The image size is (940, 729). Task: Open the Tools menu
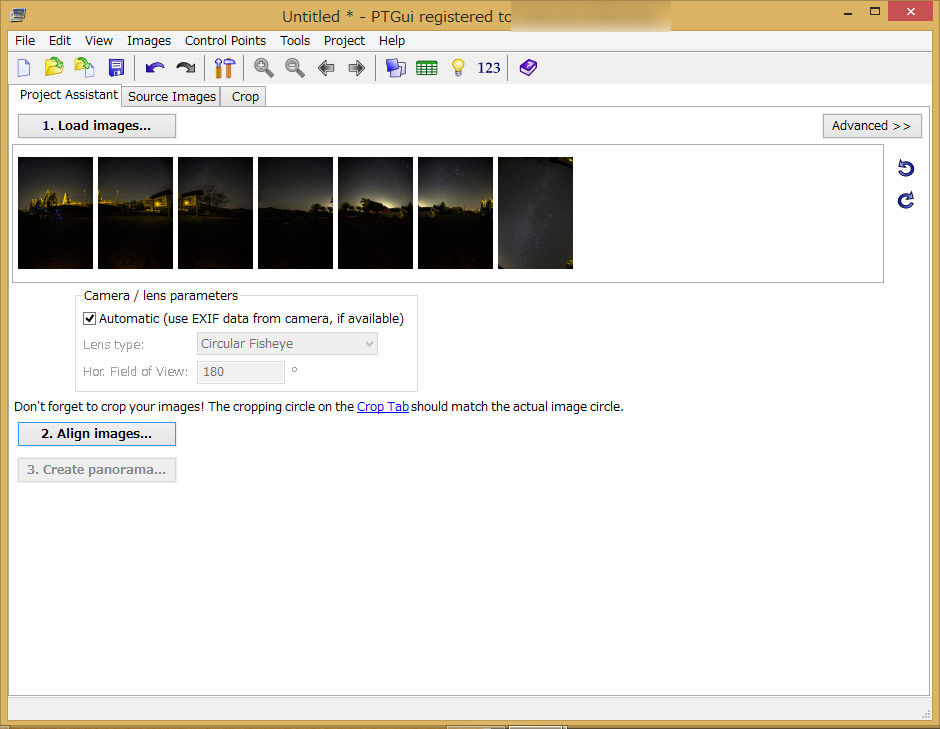(295, 40)
